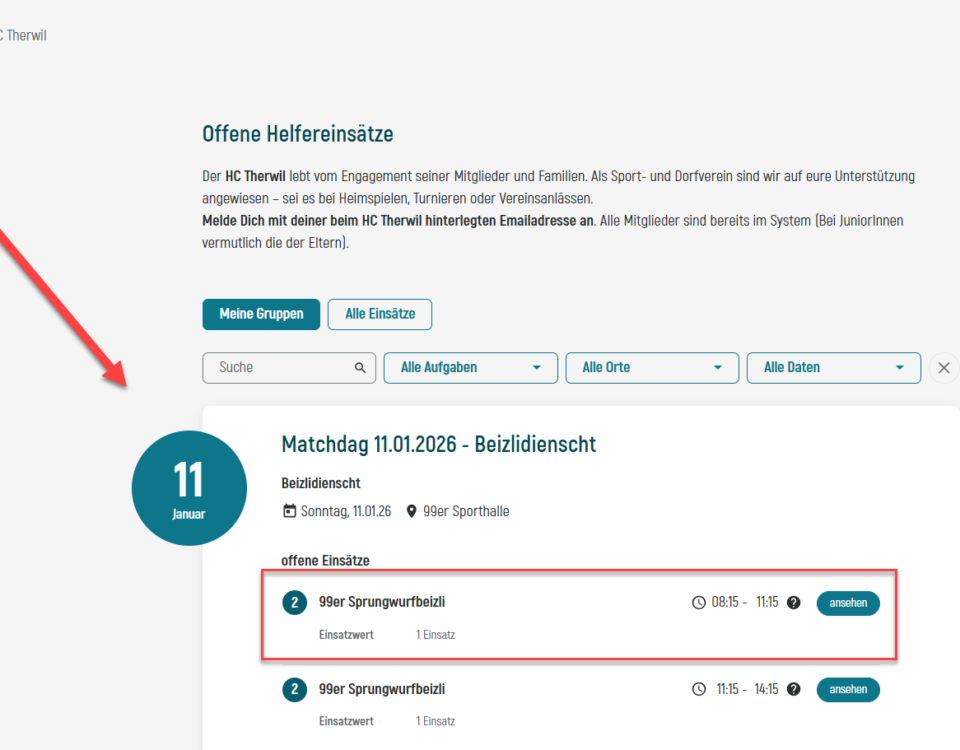Click the clock icon for the 11:15 shift
The image size is (960, 750).
coord(699,689)
